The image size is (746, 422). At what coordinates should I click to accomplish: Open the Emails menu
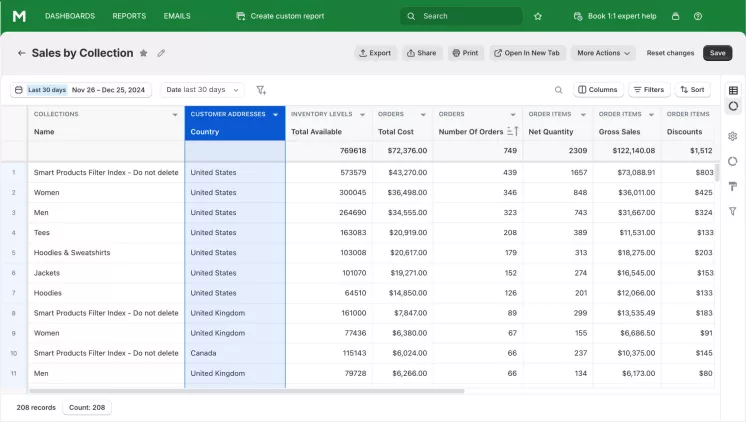tap(177, 16)
